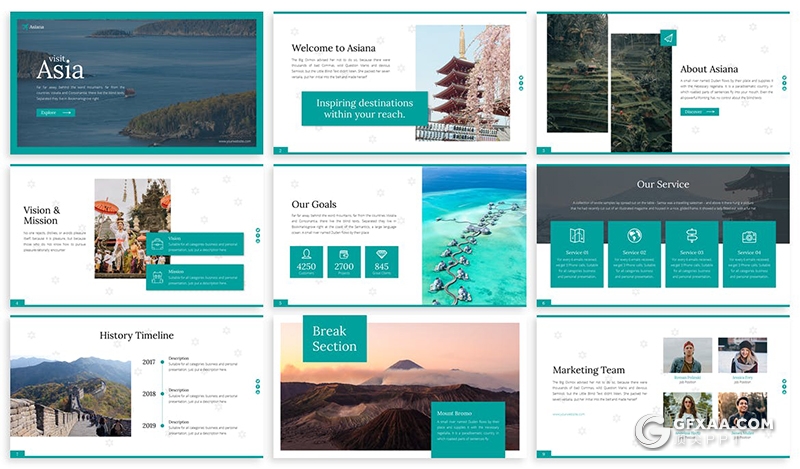Click the signpost icon in Service 03
This screenshot has width=800, height=469.
691,236
